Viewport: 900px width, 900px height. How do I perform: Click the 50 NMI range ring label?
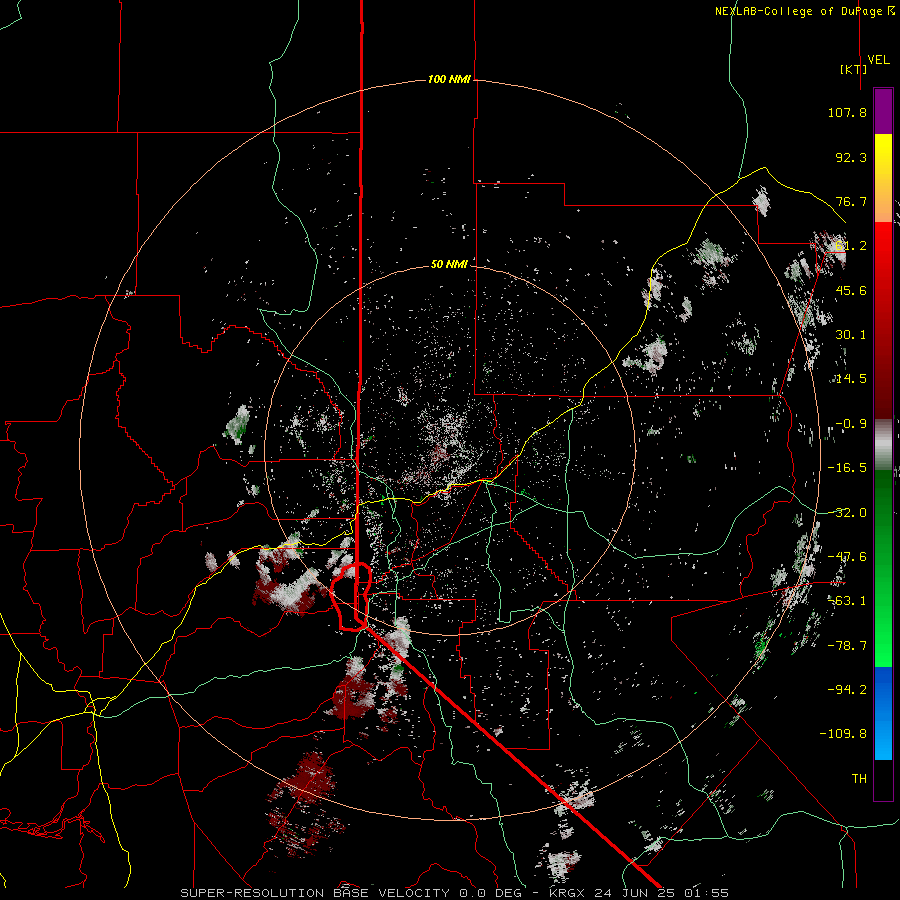tap(449, 264)
